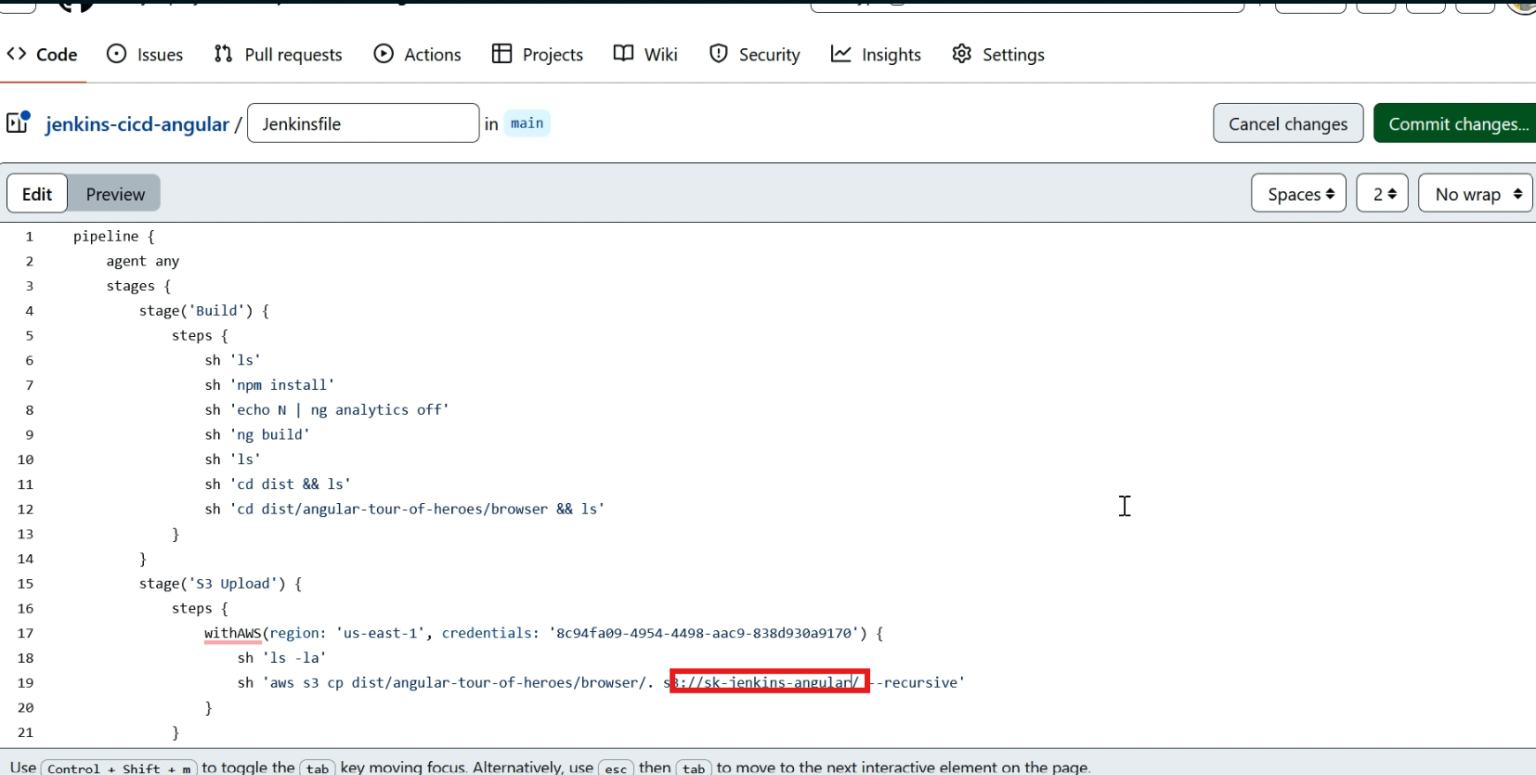Switch to the Preview tab
Viewport: 1536px width, 775px height.
point(114,193)
